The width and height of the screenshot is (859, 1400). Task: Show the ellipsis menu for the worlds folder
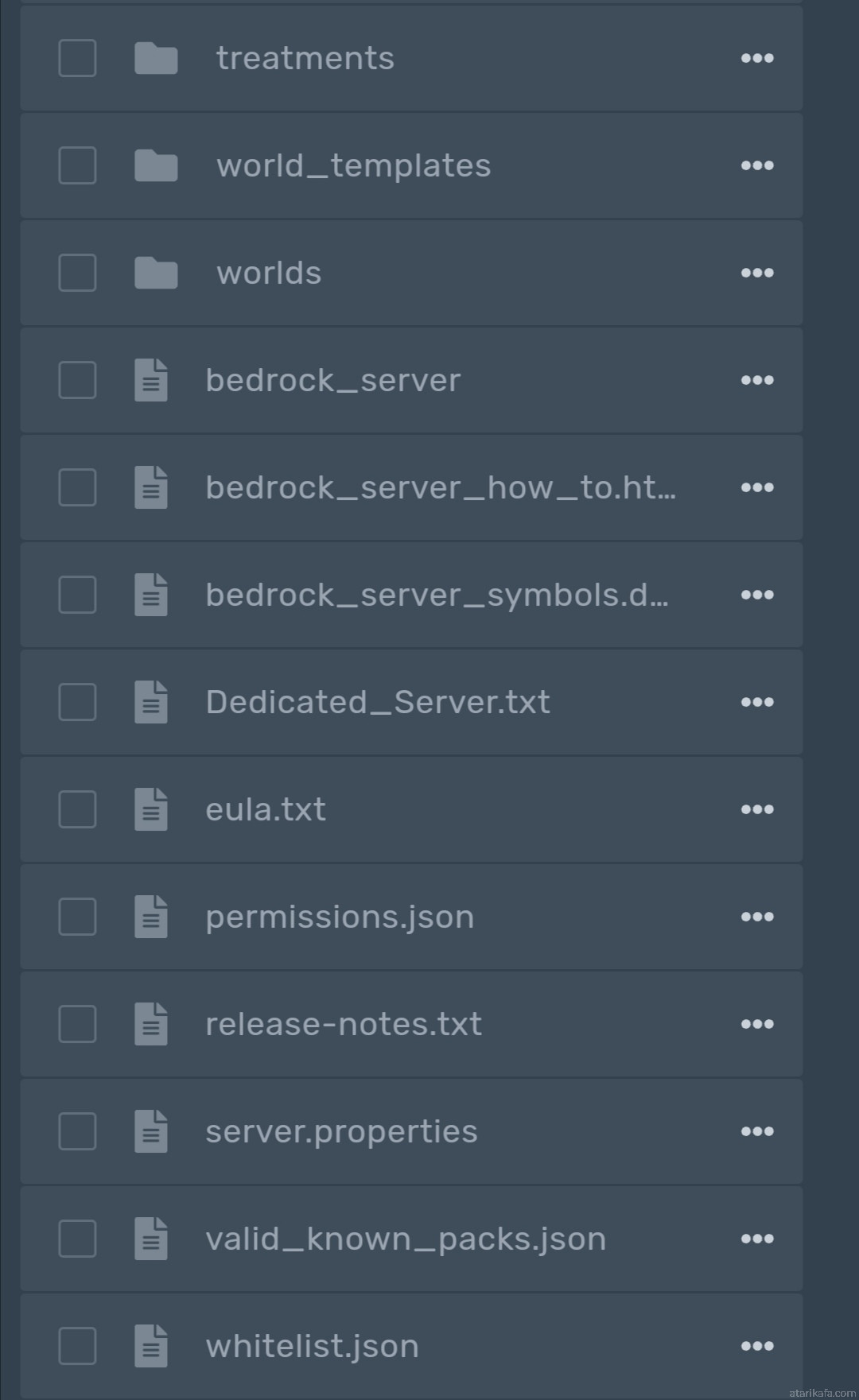click(x=757, y=273)
